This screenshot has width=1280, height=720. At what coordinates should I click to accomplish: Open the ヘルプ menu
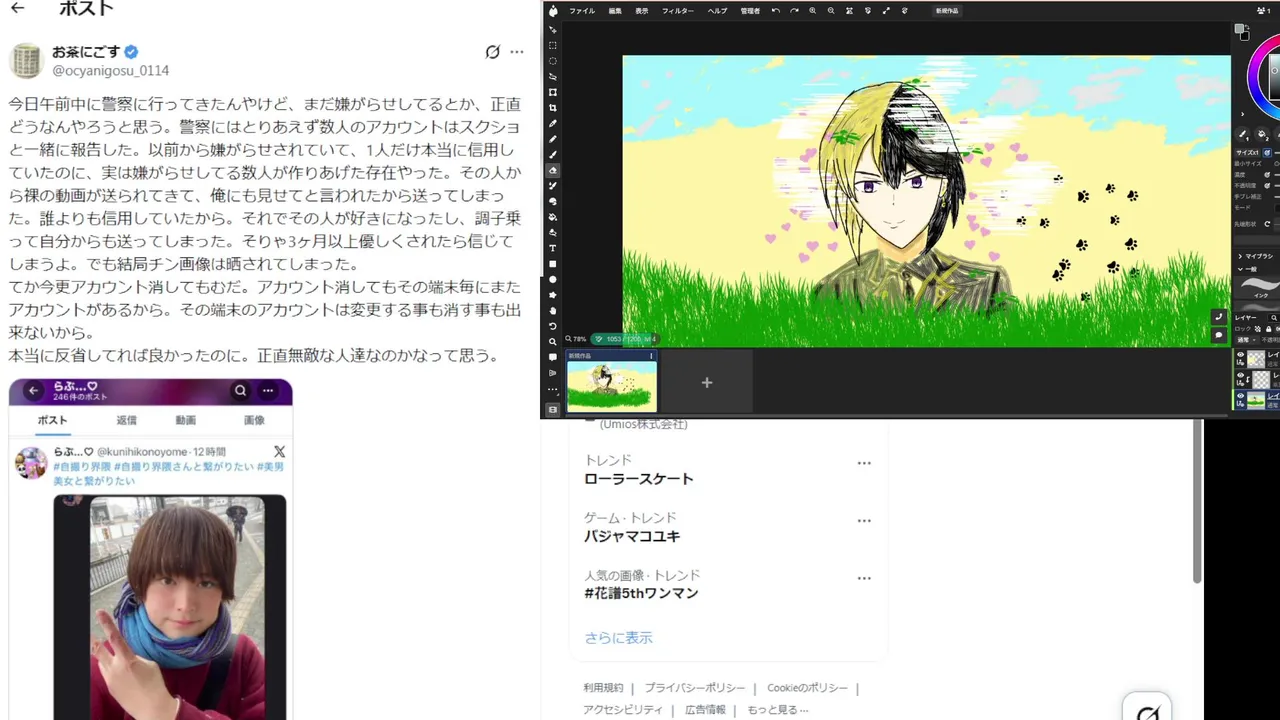coord(717,11)
